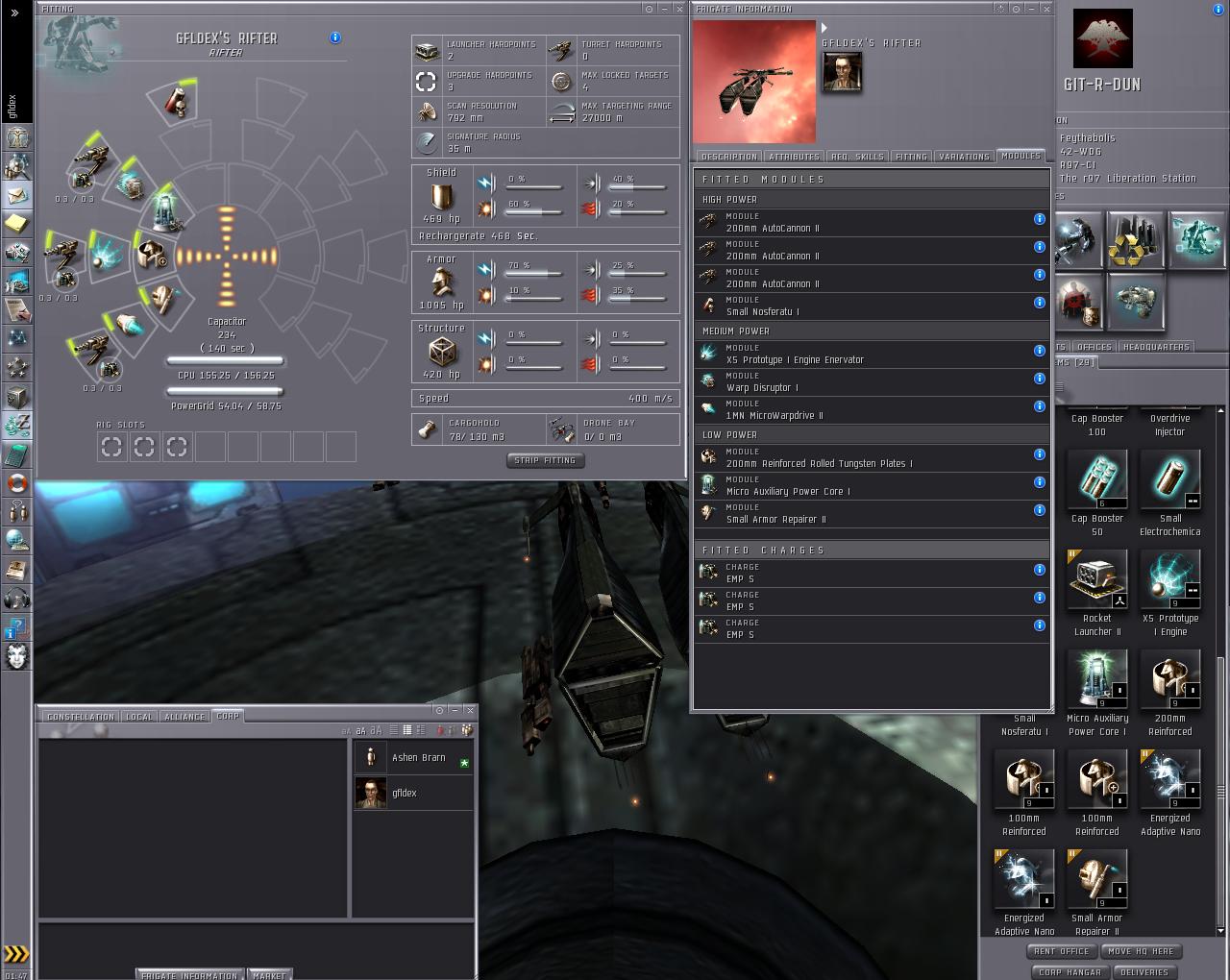Open the Corp Hangar button
Screen dimensions: 1230x980
[x=1070, y=972]
